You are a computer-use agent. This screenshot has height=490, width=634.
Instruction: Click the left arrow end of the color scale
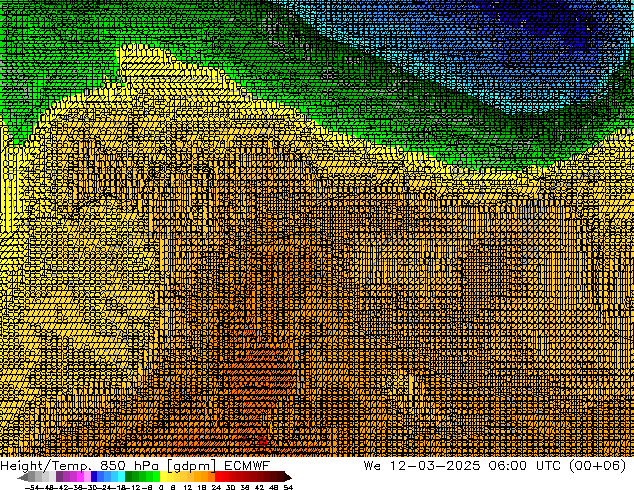pos(23,477)
